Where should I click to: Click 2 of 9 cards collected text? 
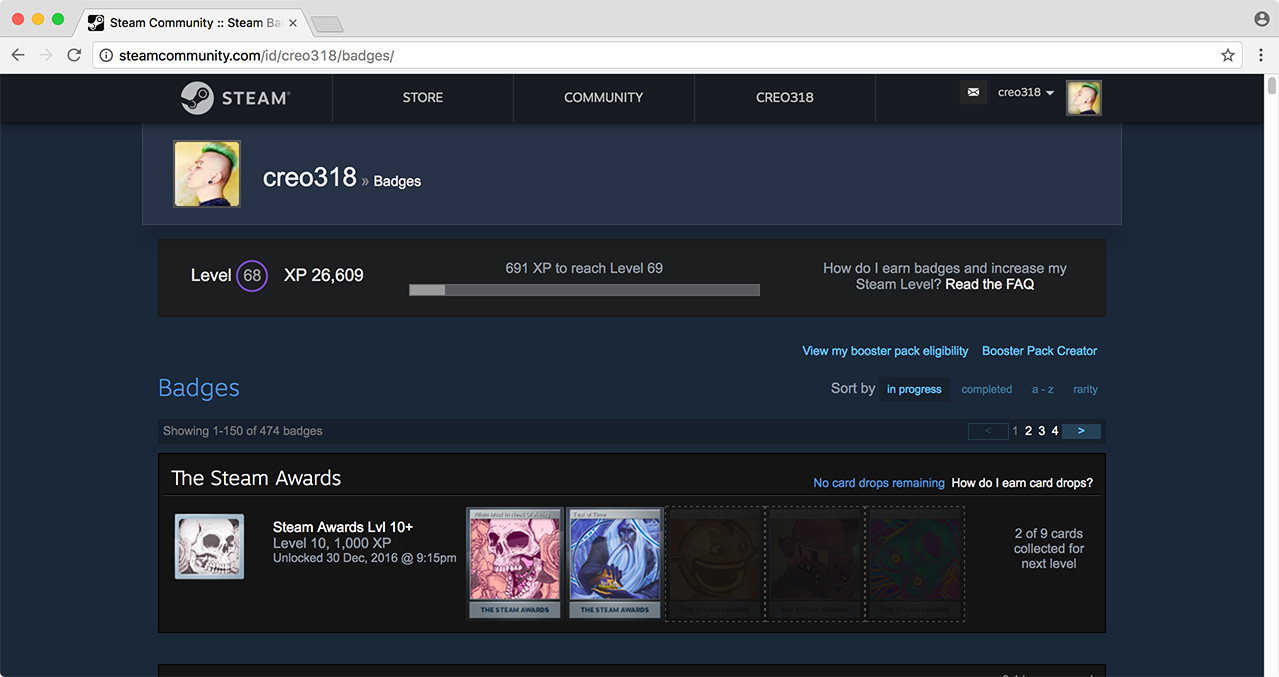1049,548
